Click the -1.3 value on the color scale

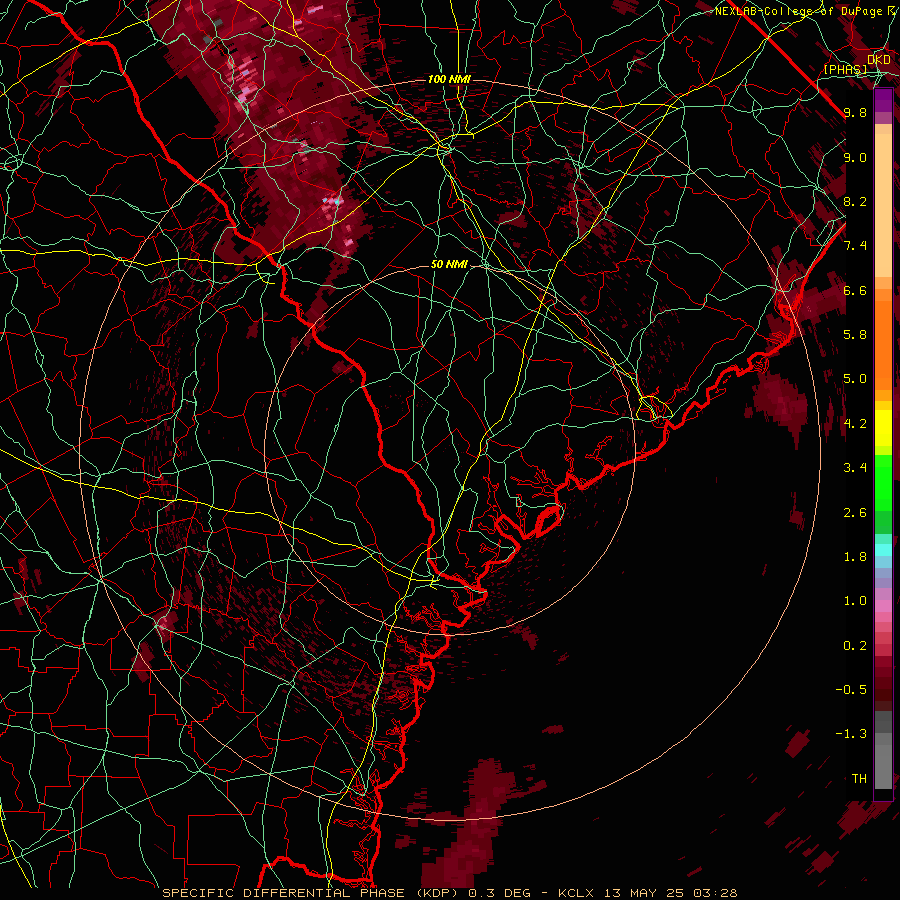[851, 735]
